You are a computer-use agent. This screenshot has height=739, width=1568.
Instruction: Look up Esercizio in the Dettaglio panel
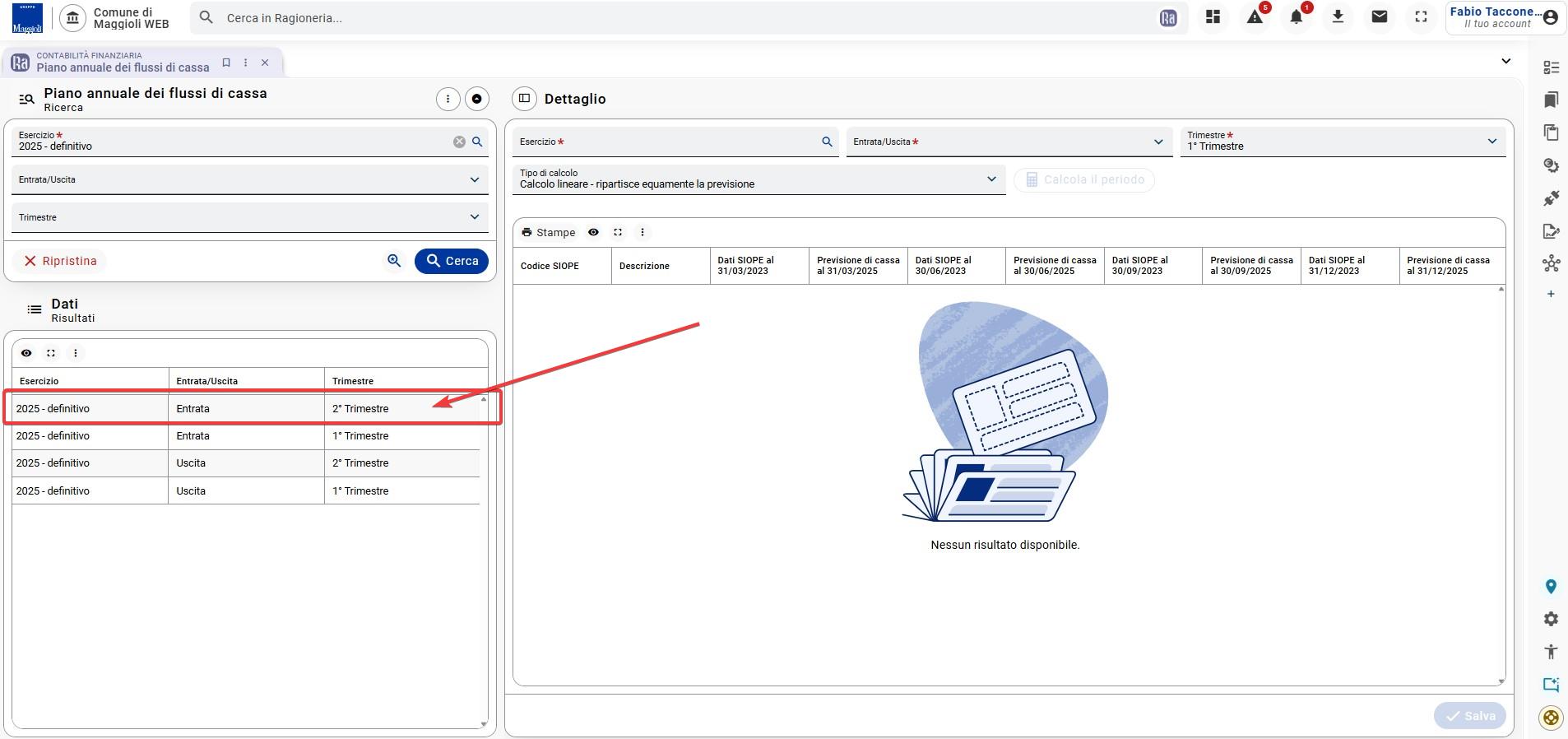[x=827, y=142]
